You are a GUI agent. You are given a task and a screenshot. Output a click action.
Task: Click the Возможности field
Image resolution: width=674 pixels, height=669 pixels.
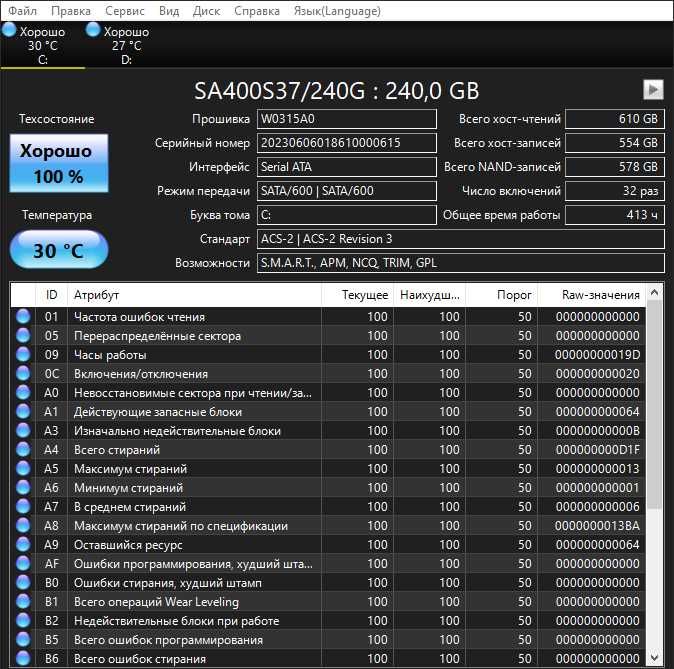coord(461,263)
